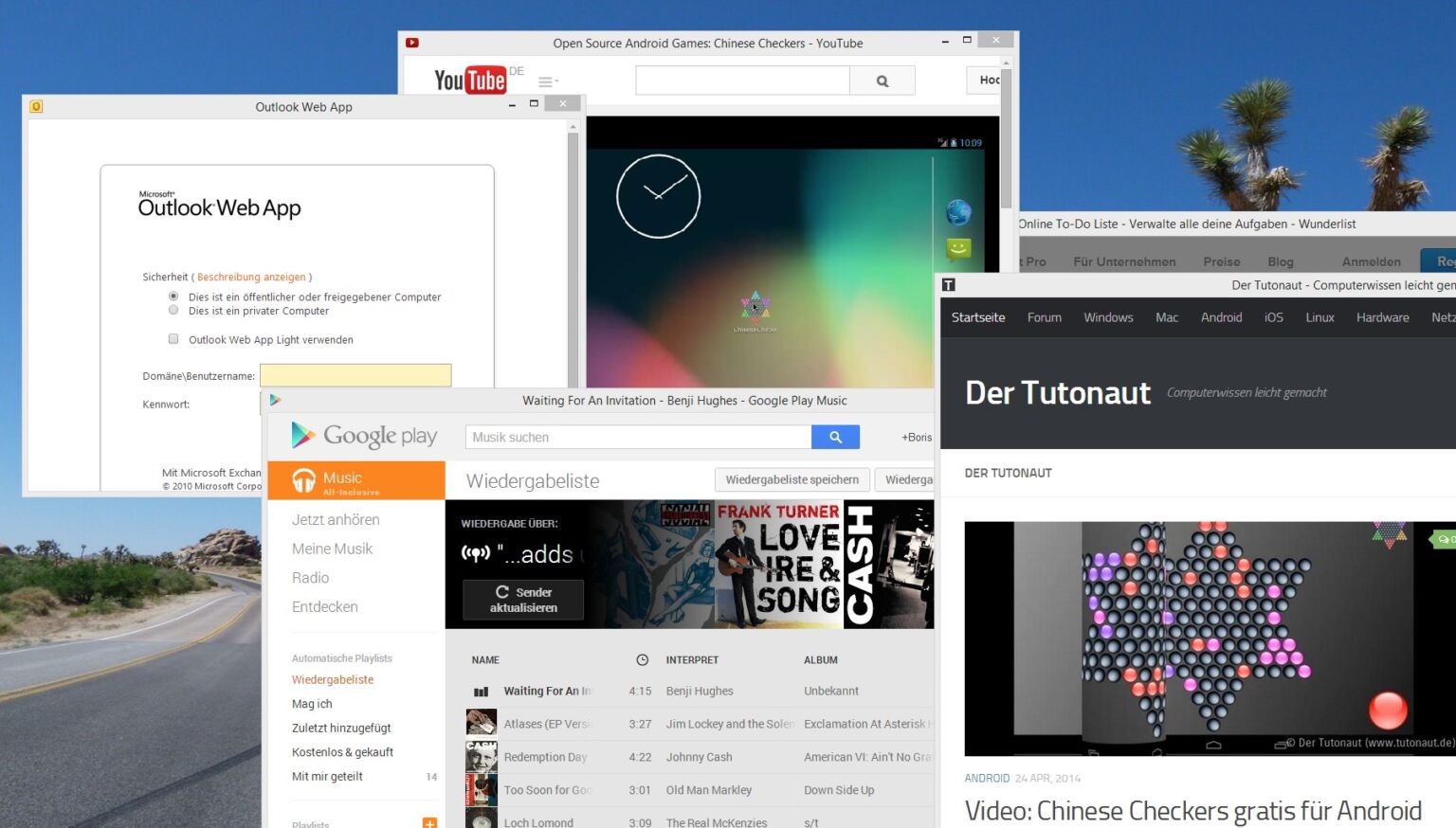Click the search magnifier in Google Play Music
The height and width of the screenshot is (828, 1456).
point(835,436)
